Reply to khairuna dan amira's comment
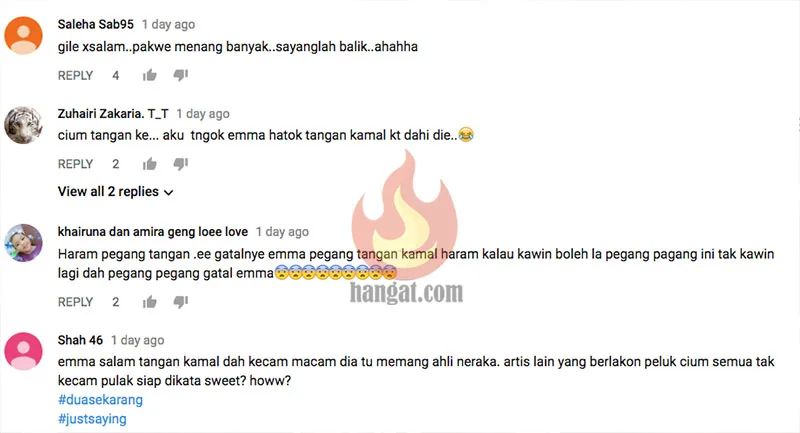This screenshot has height=433, width=800. click(x=76, y=302)
